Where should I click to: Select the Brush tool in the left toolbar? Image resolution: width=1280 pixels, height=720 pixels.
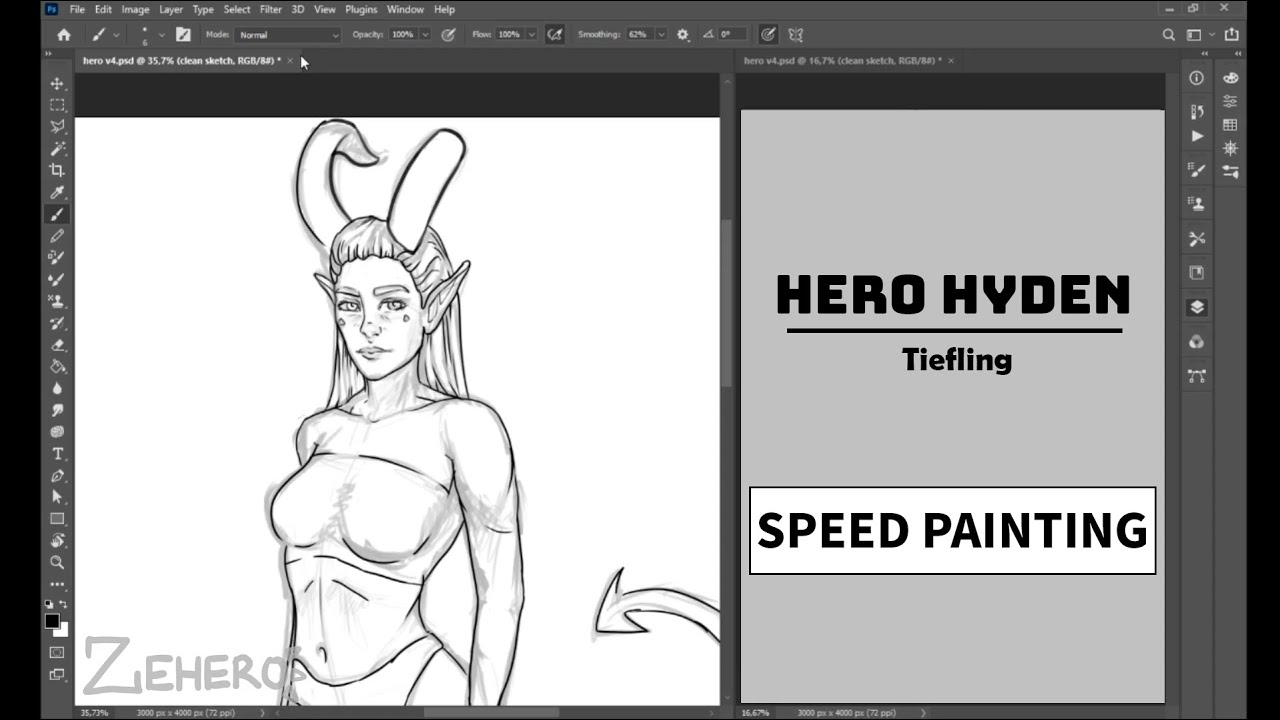coord(57,214)
